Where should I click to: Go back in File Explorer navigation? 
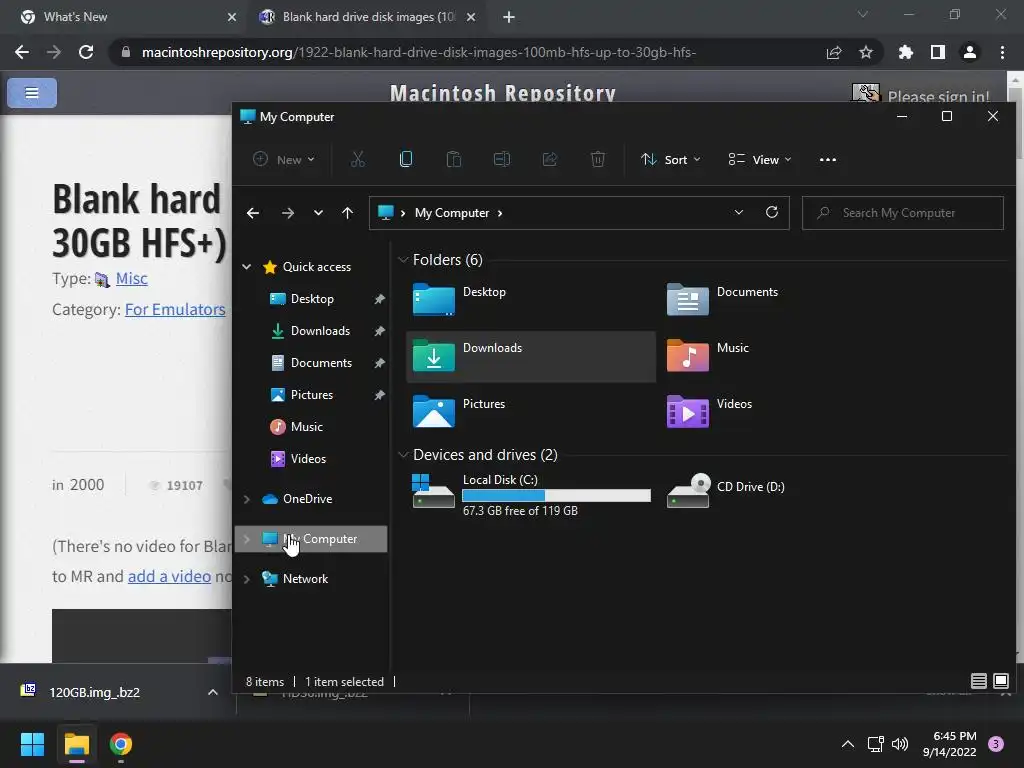[x=253, y=213]
